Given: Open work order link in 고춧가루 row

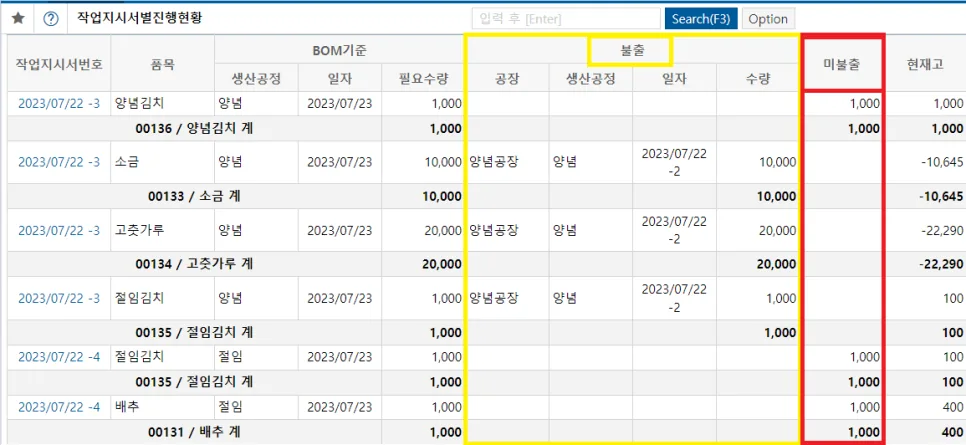Looking at the screenshot, I should (x=59, y=231).
